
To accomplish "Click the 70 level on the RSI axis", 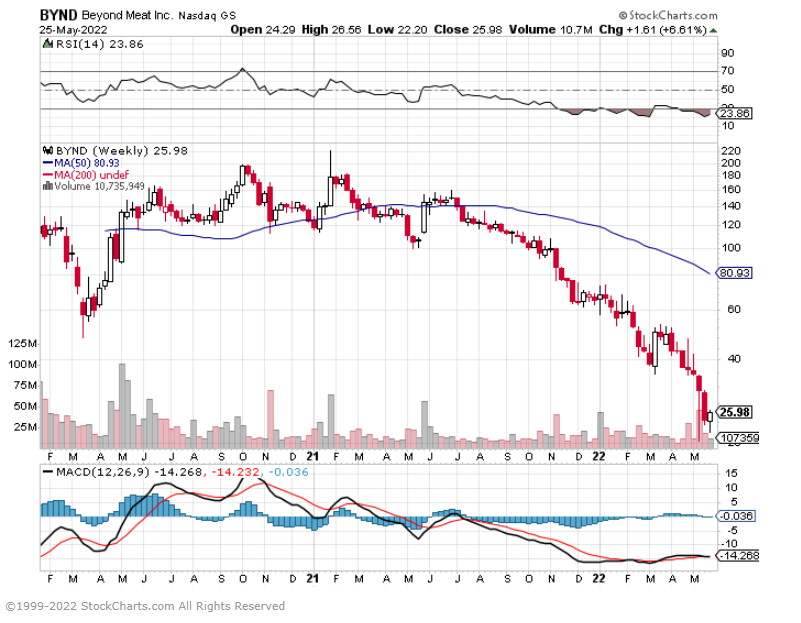I will (727, 71).
